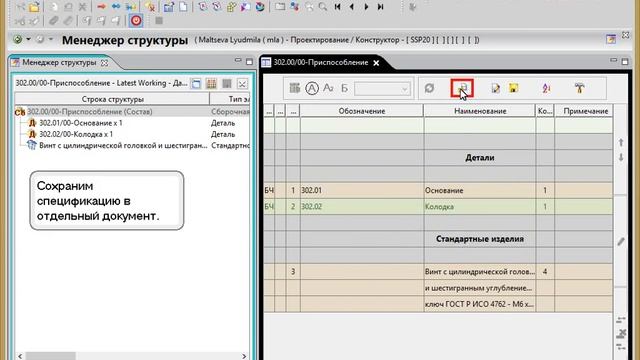Click the red target record icon in the top toolbar
This screenshot has height=360, width=640.
point(136,20)
